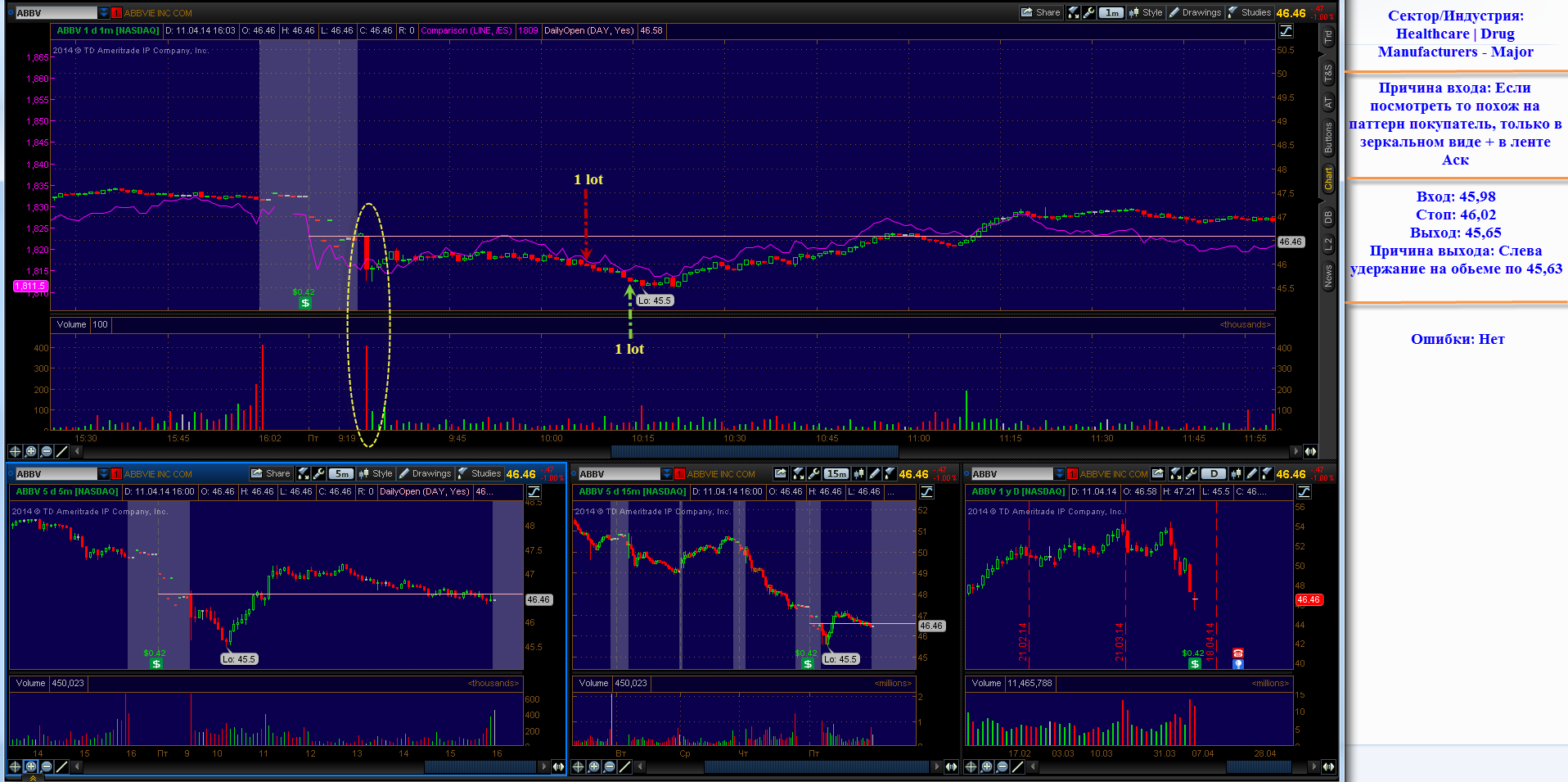Viewport: 1568px width, 782px height.
Task: Open wrench settings in 5m chart
Action: (319, 473)
